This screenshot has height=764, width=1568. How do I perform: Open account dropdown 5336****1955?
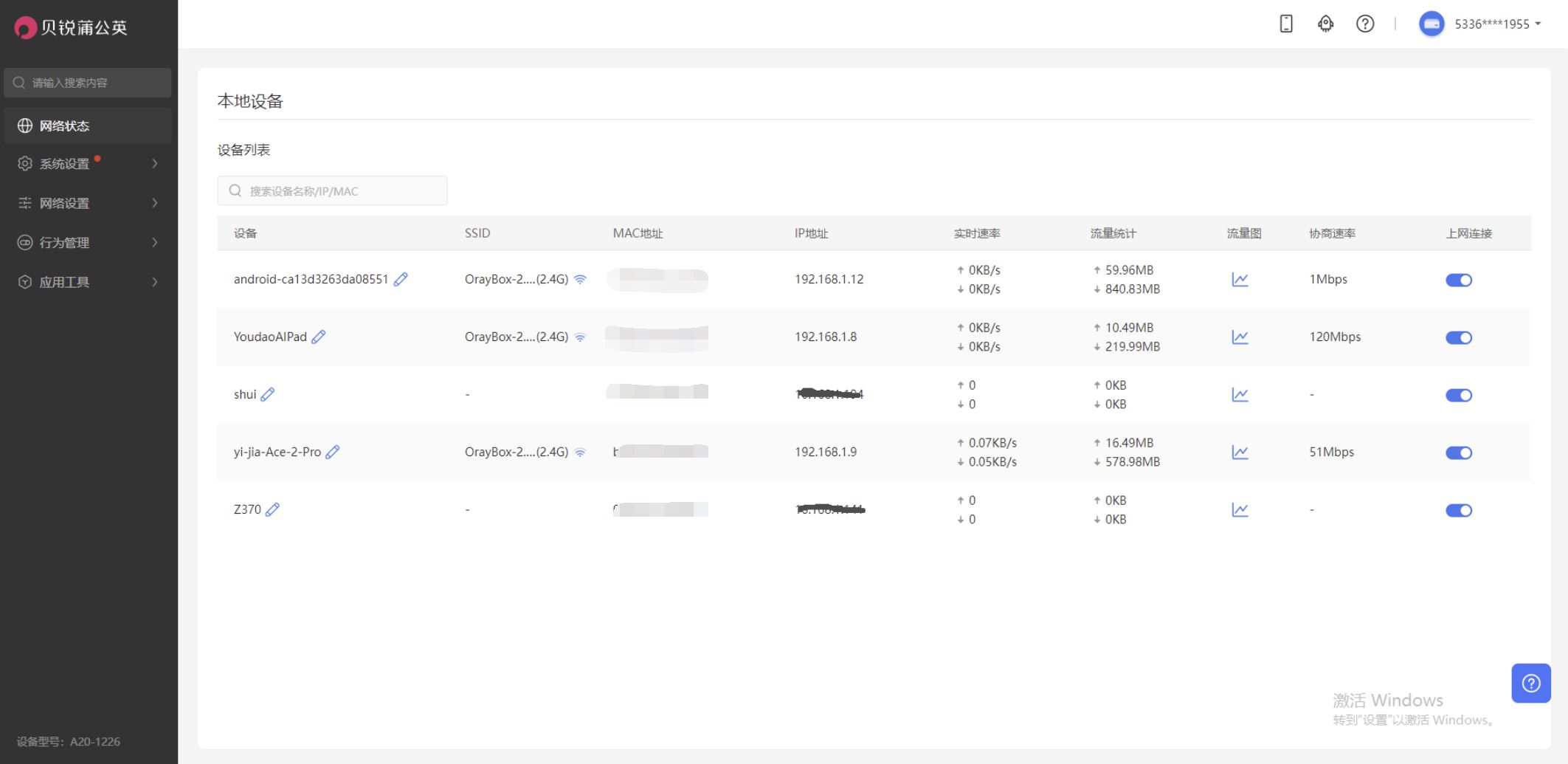pyautogui.click(x=1498, y=24)
